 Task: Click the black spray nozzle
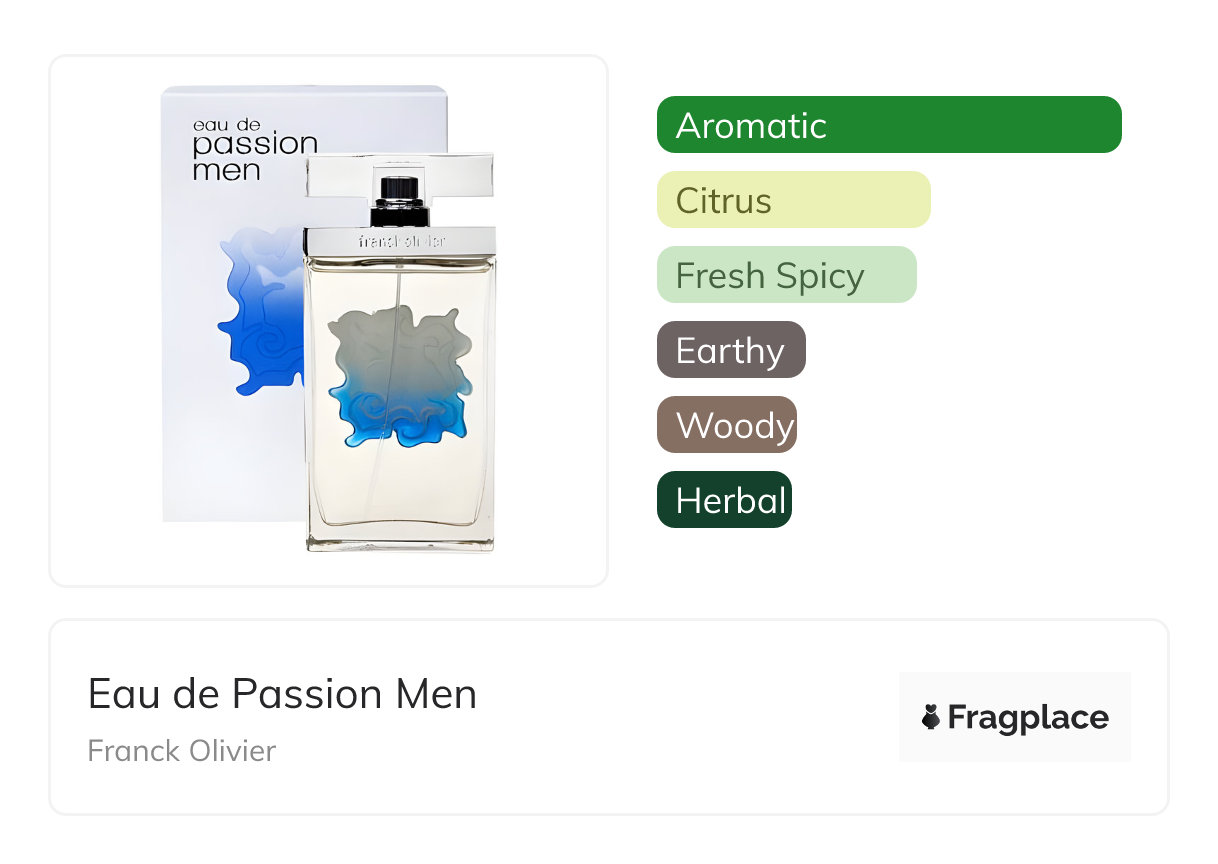400,200
